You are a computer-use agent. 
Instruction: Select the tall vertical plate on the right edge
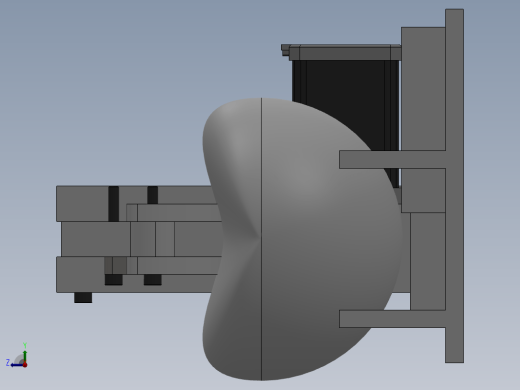coord(454,186)
